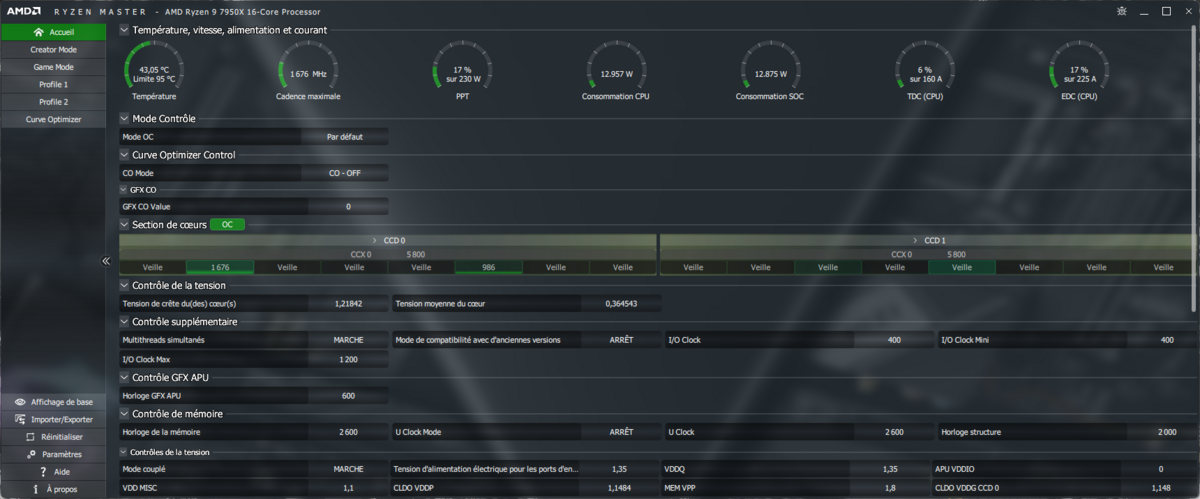Switch to Creator Mode profile
Screen dimensions: 1200x499
(52, 49)
